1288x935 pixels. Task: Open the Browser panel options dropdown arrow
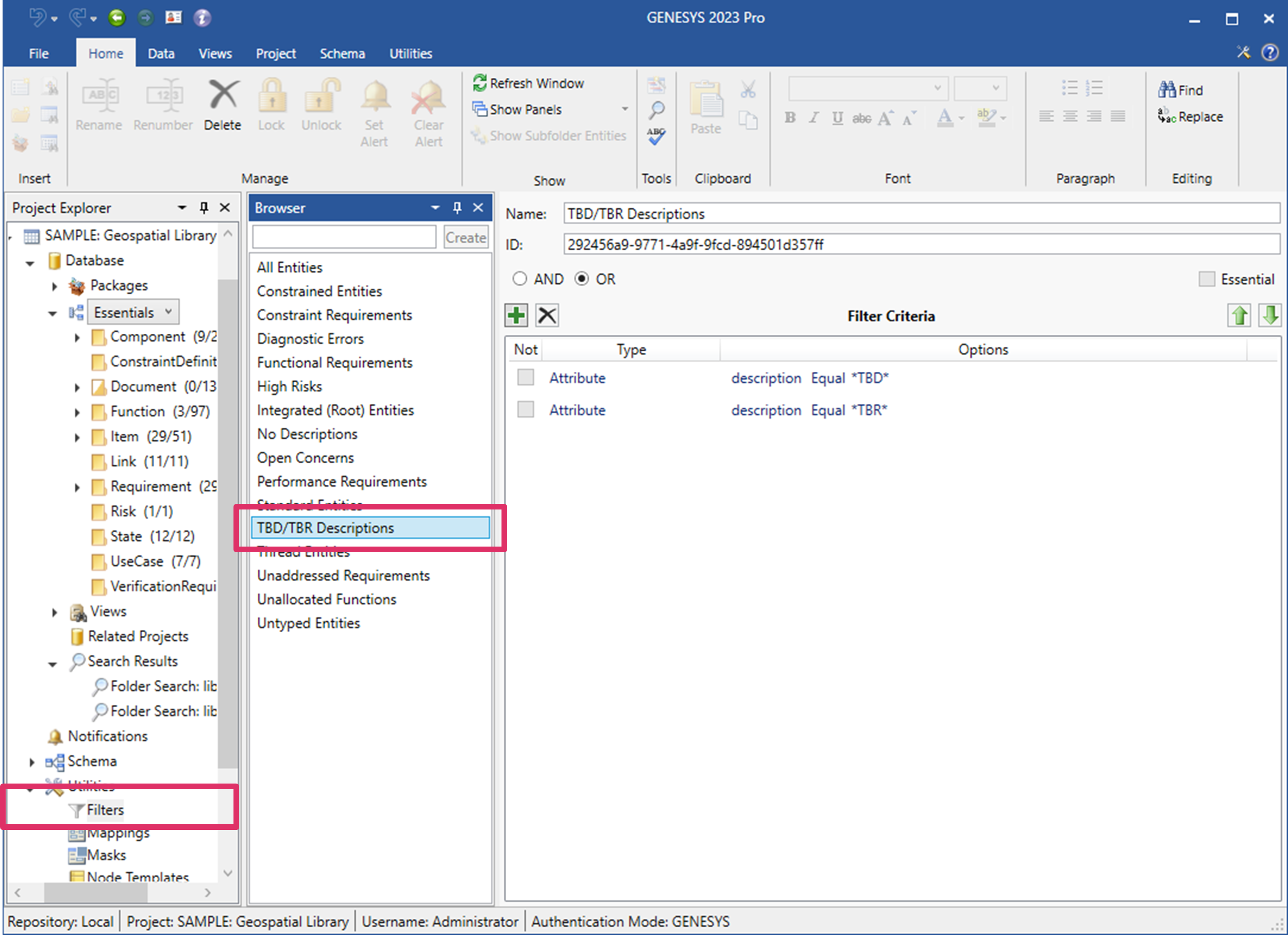pos(436,208)
